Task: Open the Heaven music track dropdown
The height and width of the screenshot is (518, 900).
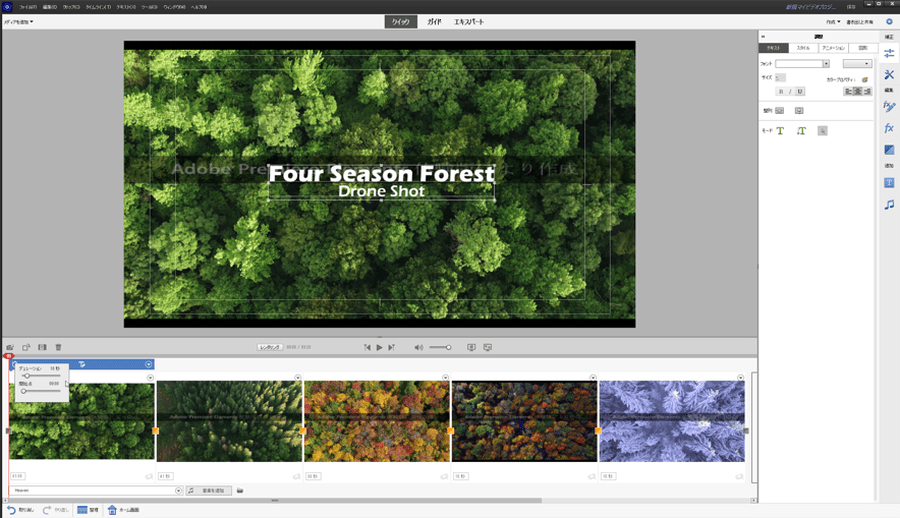Action: point(178,490)
